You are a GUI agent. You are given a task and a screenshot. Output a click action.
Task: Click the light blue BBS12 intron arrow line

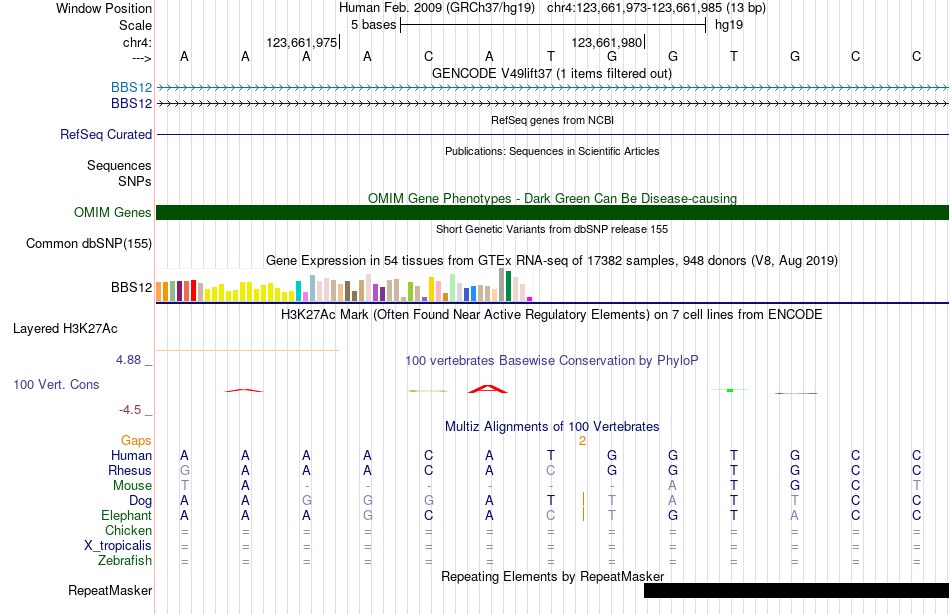[553, 88]
